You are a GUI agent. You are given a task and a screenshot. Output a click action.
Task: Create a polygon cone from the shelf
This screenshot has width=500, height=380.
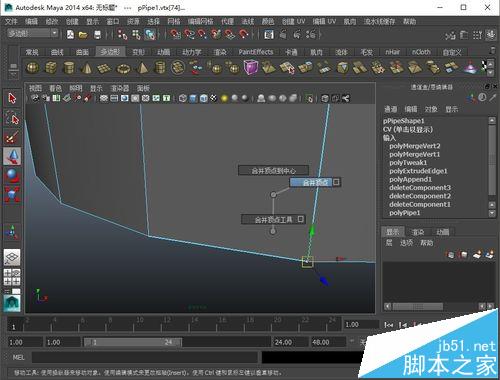(87, 68)
